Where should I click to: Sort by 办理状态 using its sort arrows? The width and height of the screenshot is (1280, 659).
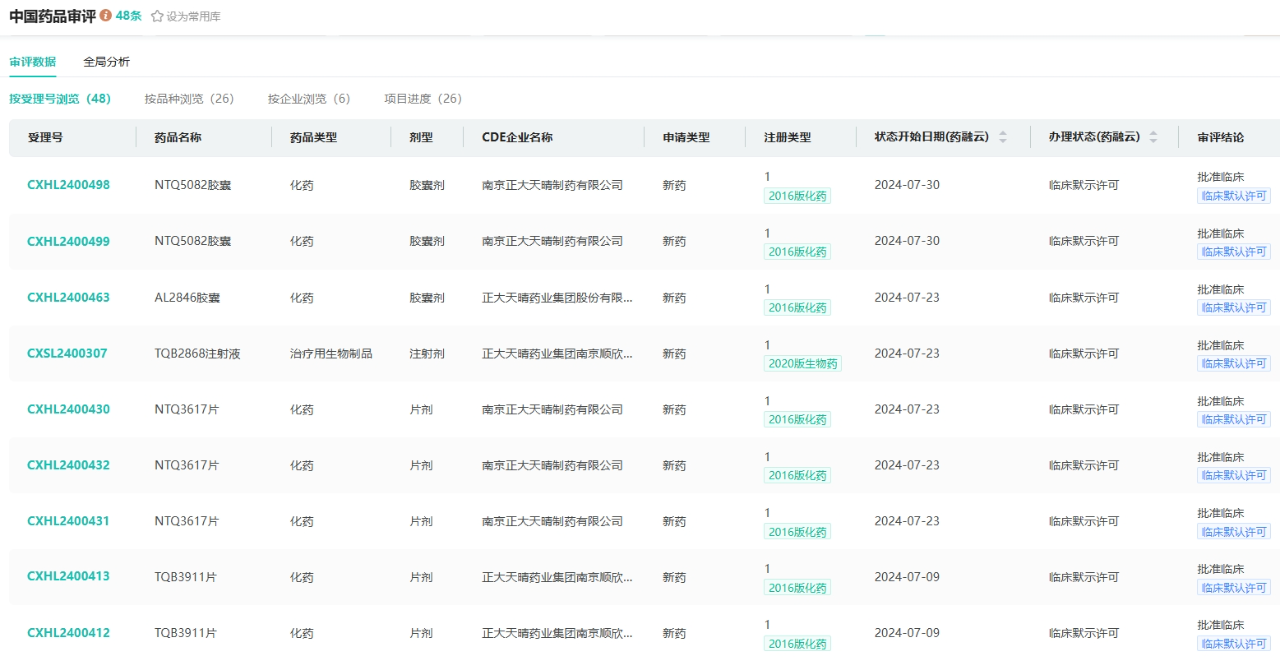(1153, 137)
